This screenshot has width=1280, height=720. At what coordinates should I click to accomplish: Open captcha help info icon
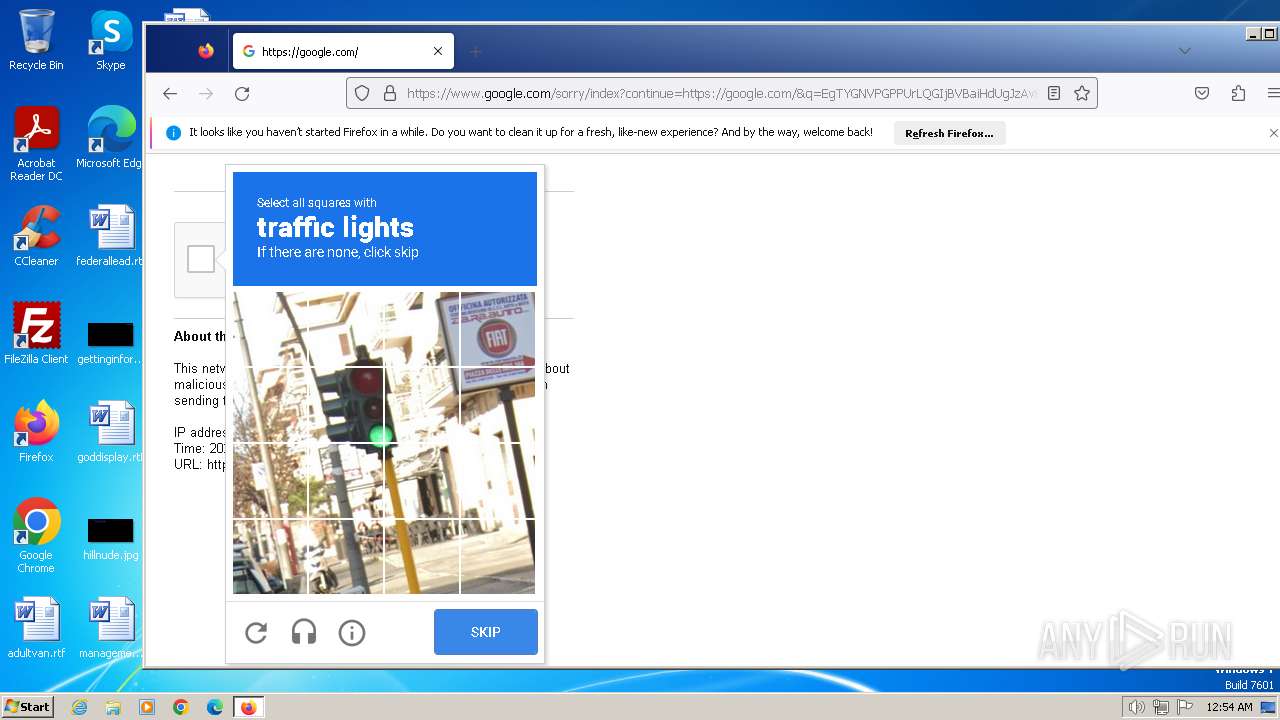click(x=352, y=632)
